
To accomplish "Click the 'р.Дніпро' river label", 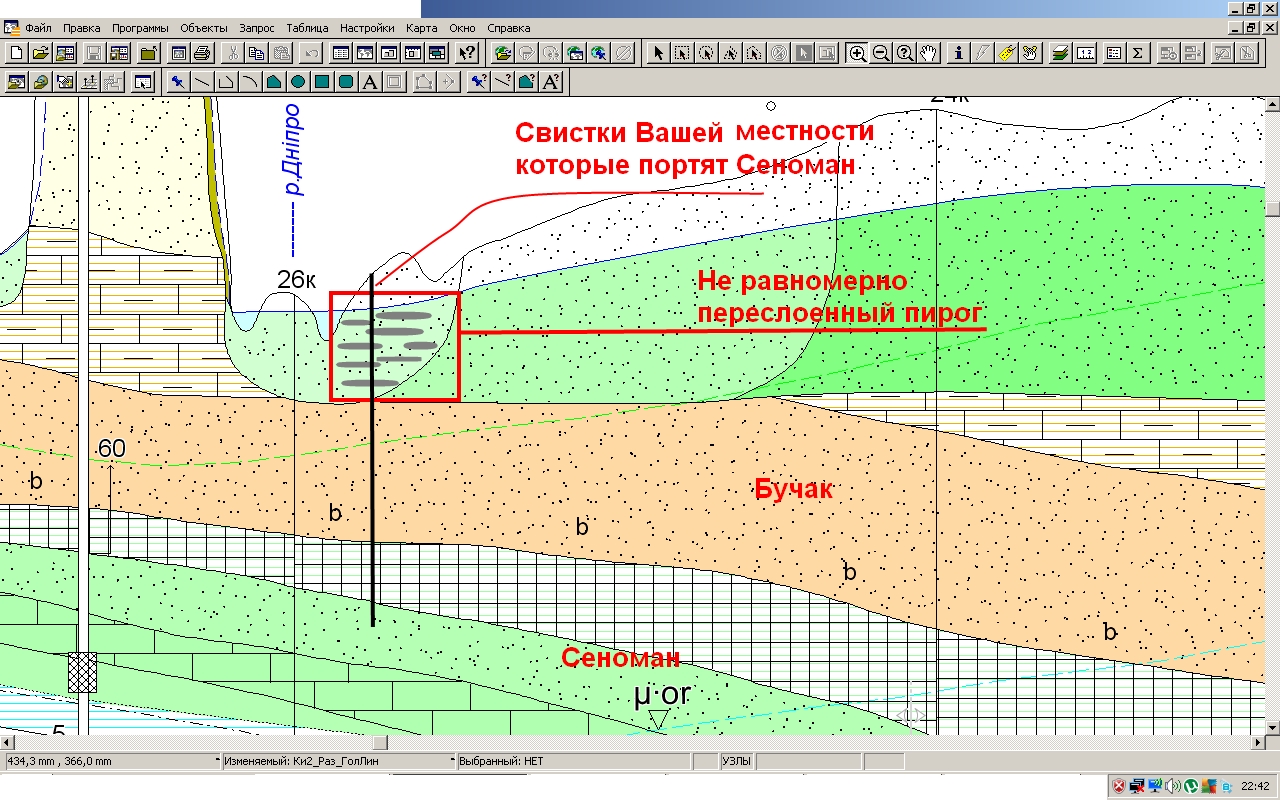I will point(292,149).
